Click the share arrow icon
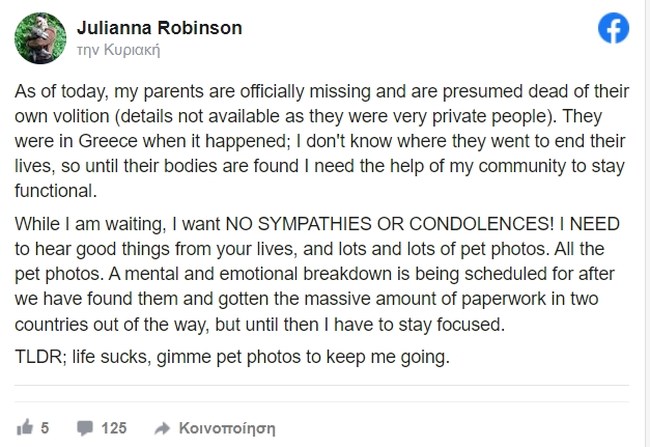This screenshot has height=447, width=650. pyautogui.click(x=161, y=427)
